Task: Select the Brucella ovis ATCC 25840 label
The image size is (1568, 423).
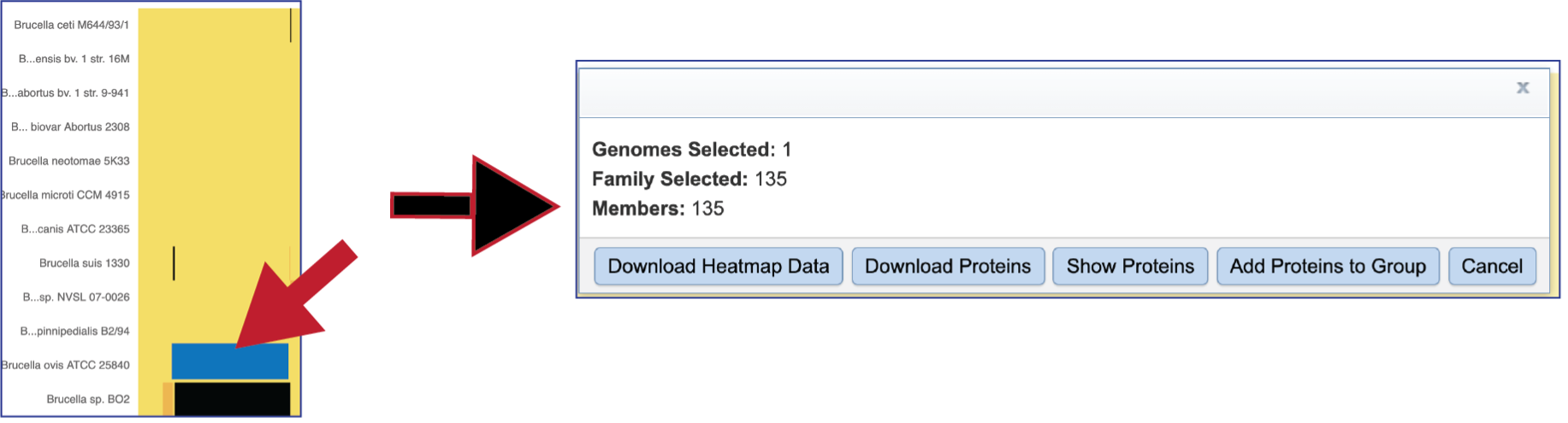Action: click(x=66, y=365)
